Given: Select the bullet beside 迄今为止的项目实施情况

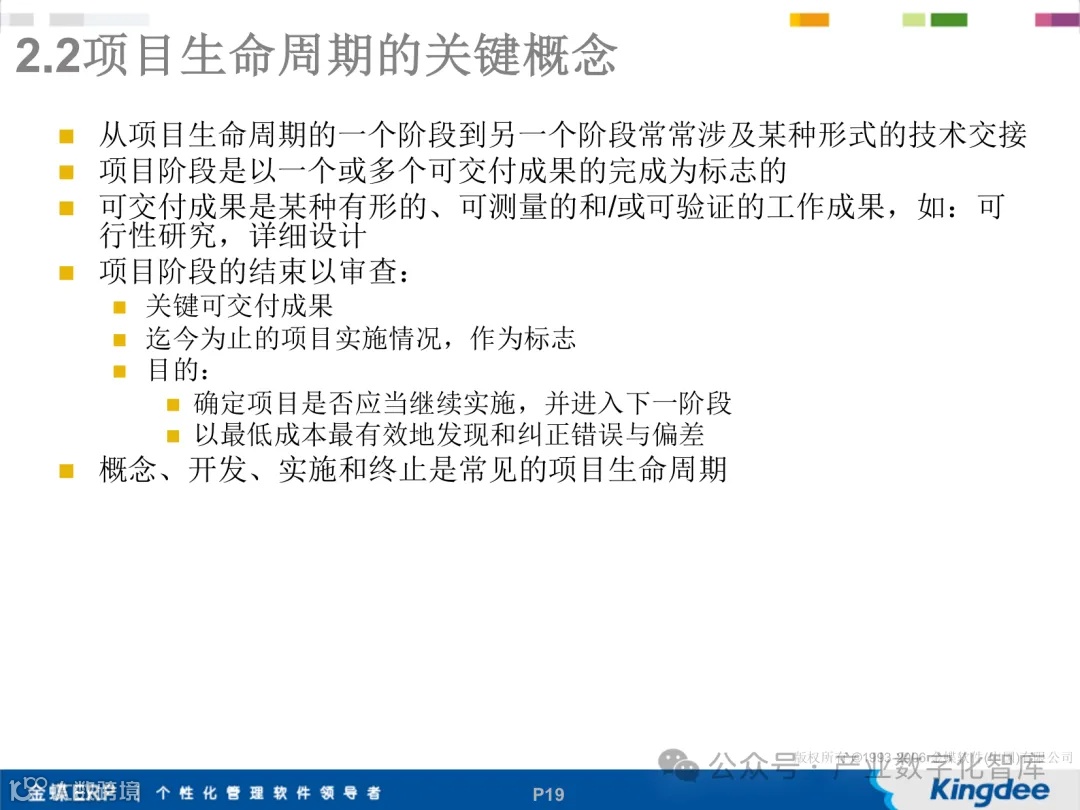Looking at the screenshot, I should (x=117, y=339).
